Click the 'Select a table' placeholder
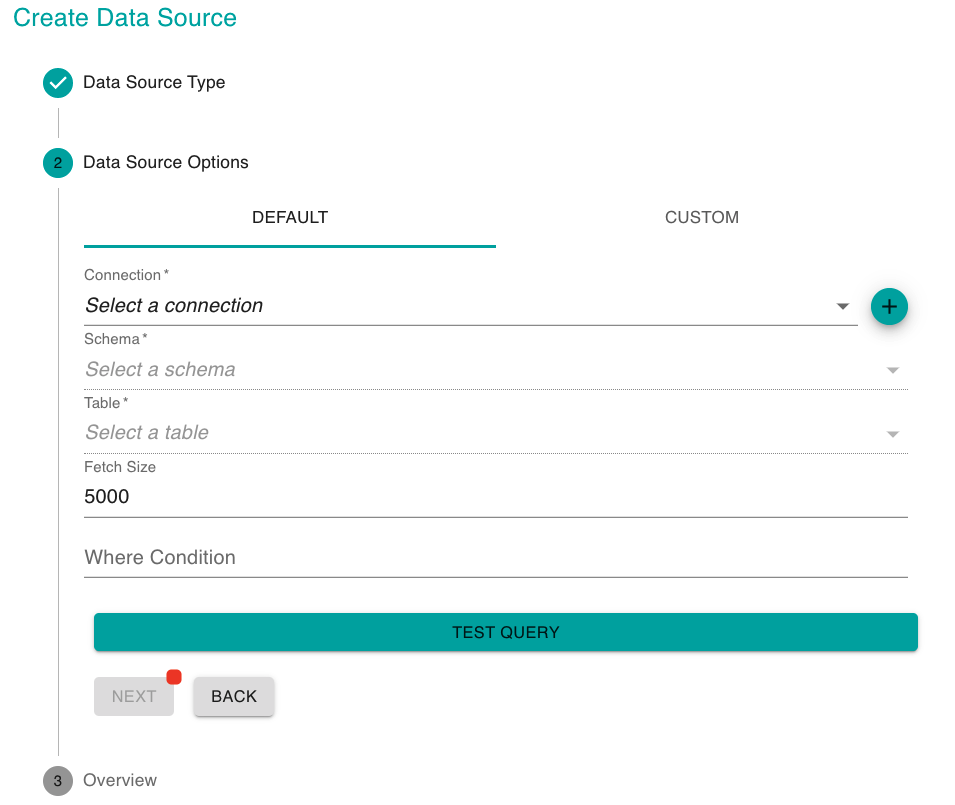This screenshot has height=805, width=955. click(147, 433)
